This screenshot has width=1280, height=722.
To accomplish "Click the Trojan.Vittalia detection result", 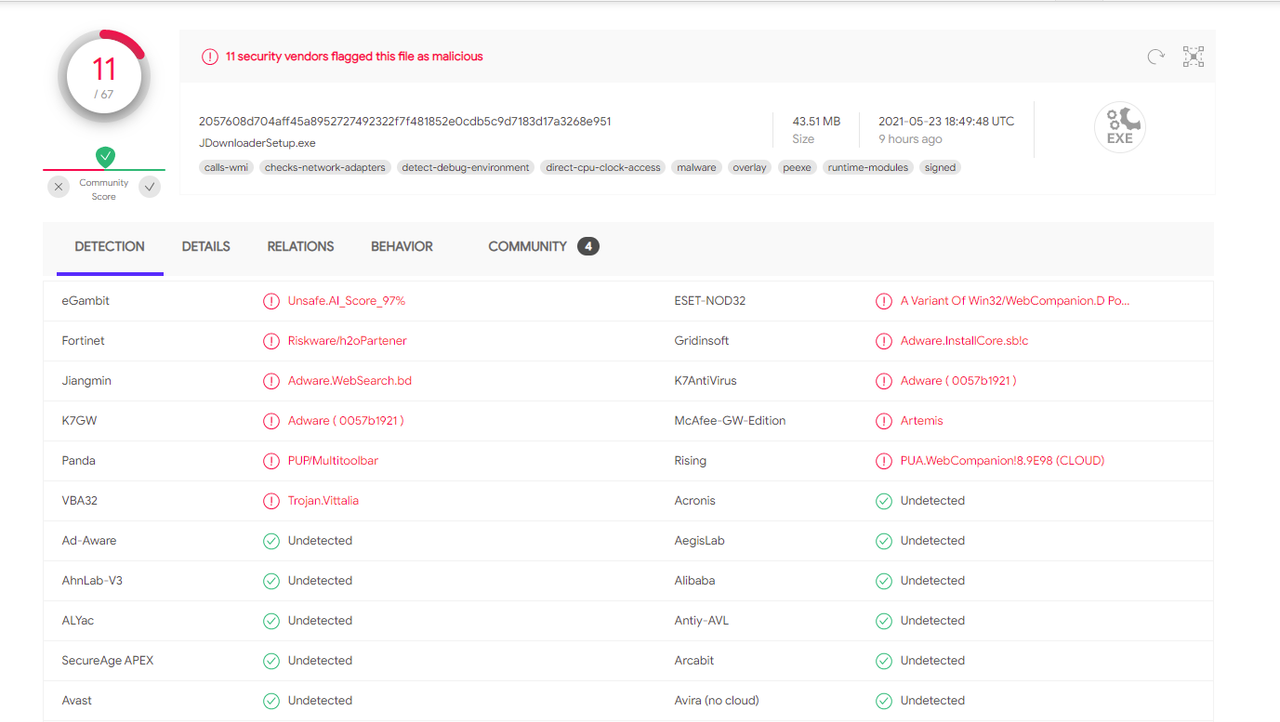I will (x=323, y=501).
